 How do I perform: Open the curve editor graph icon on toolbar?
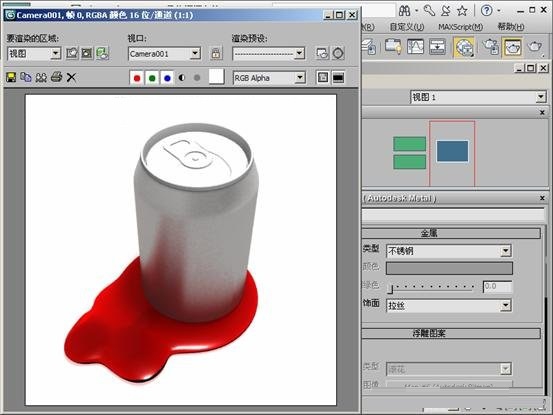coord(415,47)
